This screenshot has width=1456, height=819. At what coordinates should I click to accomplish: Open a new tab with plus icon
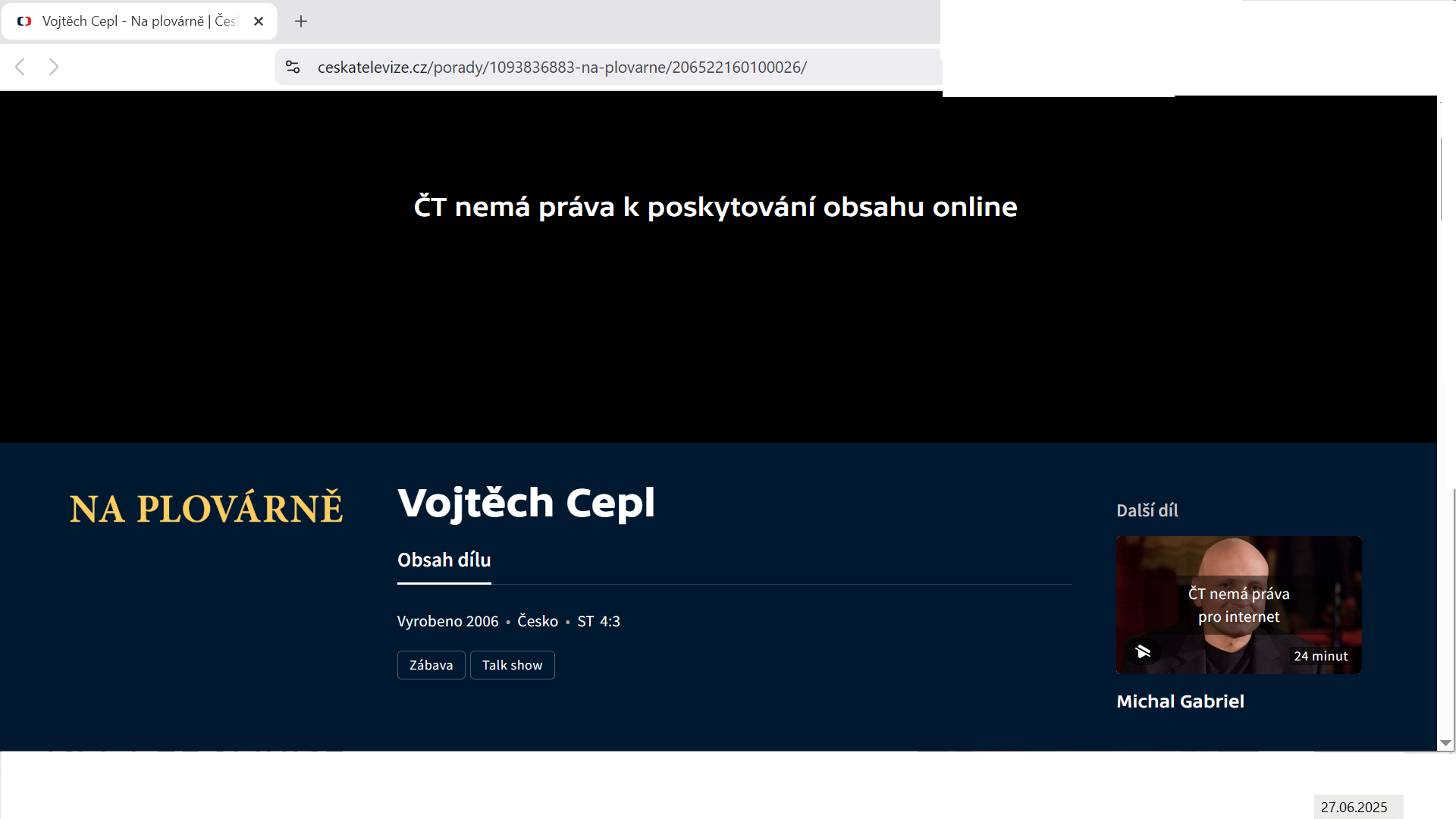(x=301, y=21)
